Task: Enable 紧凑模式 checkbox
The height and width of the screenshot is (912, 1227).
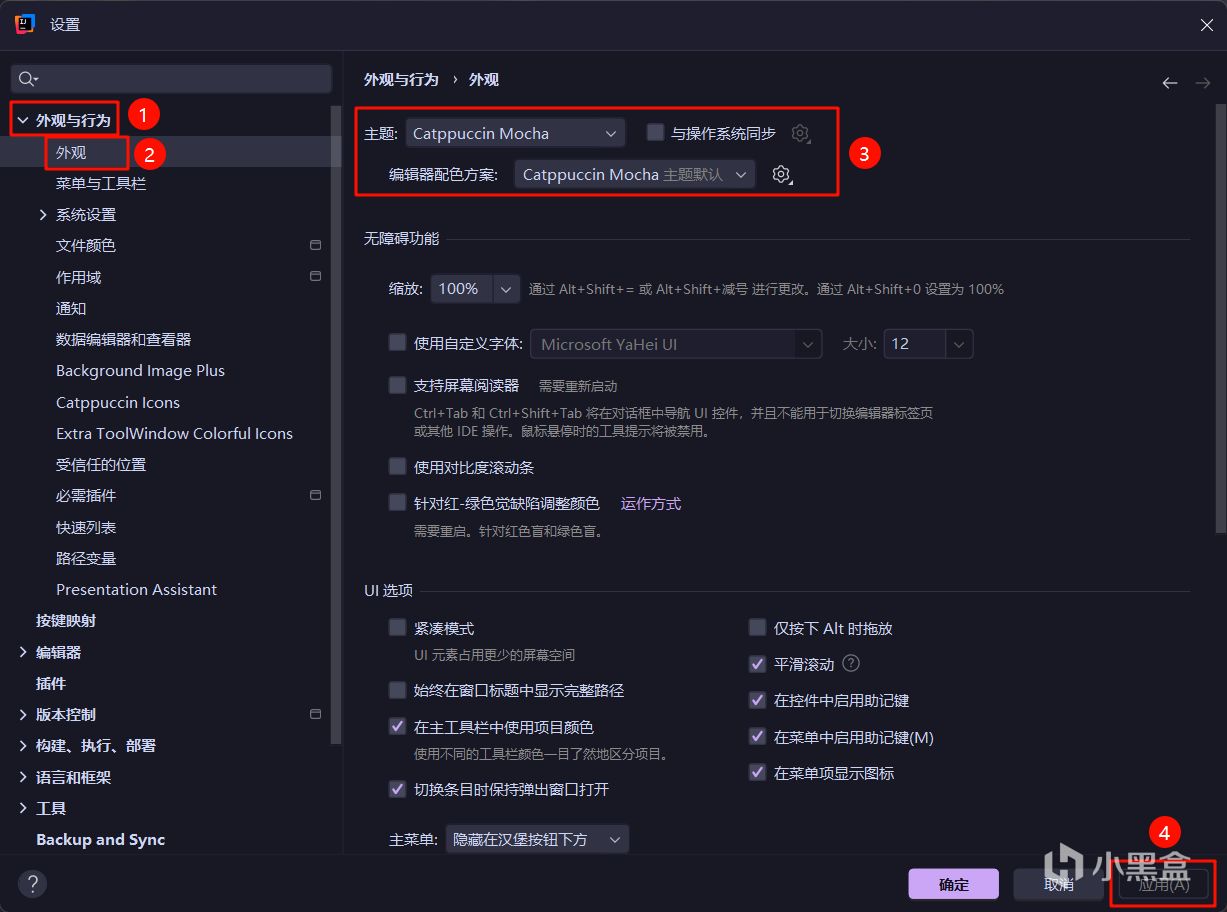Action: (397, 628)
